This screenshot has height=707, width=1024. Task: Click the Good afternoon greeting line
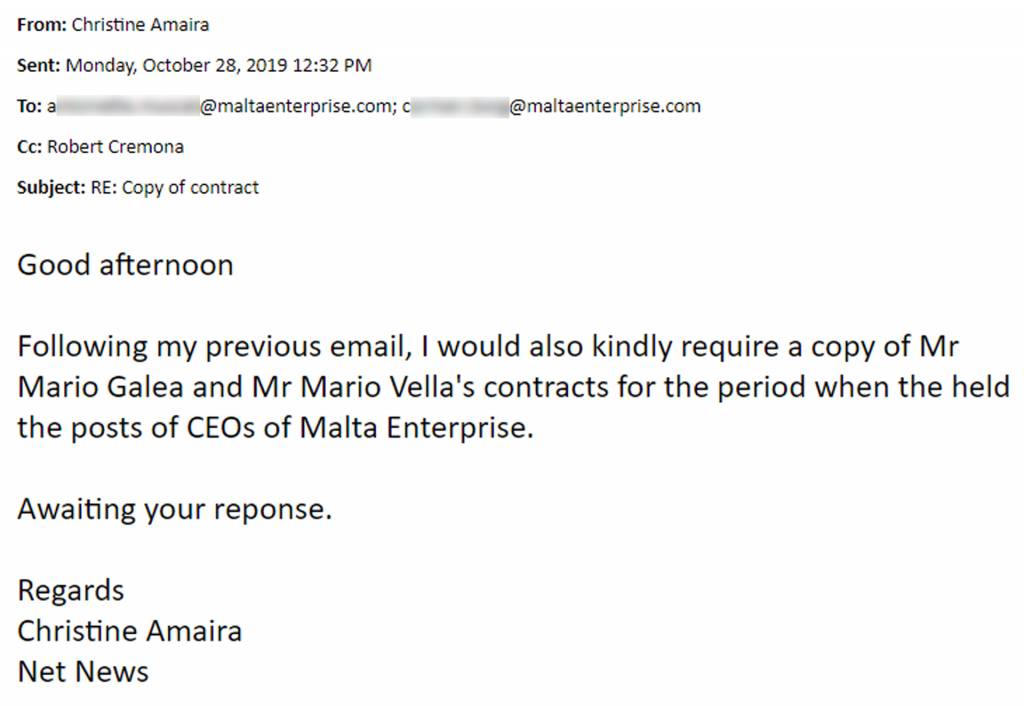pyautogui.click(x=125, y=265)
